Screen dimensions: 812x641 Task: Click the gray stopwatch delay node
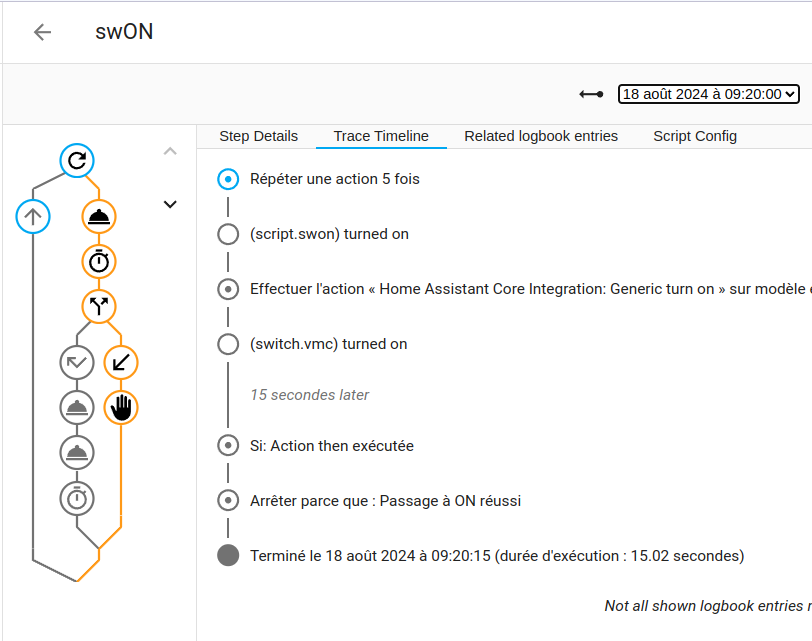tap(77, 499)
